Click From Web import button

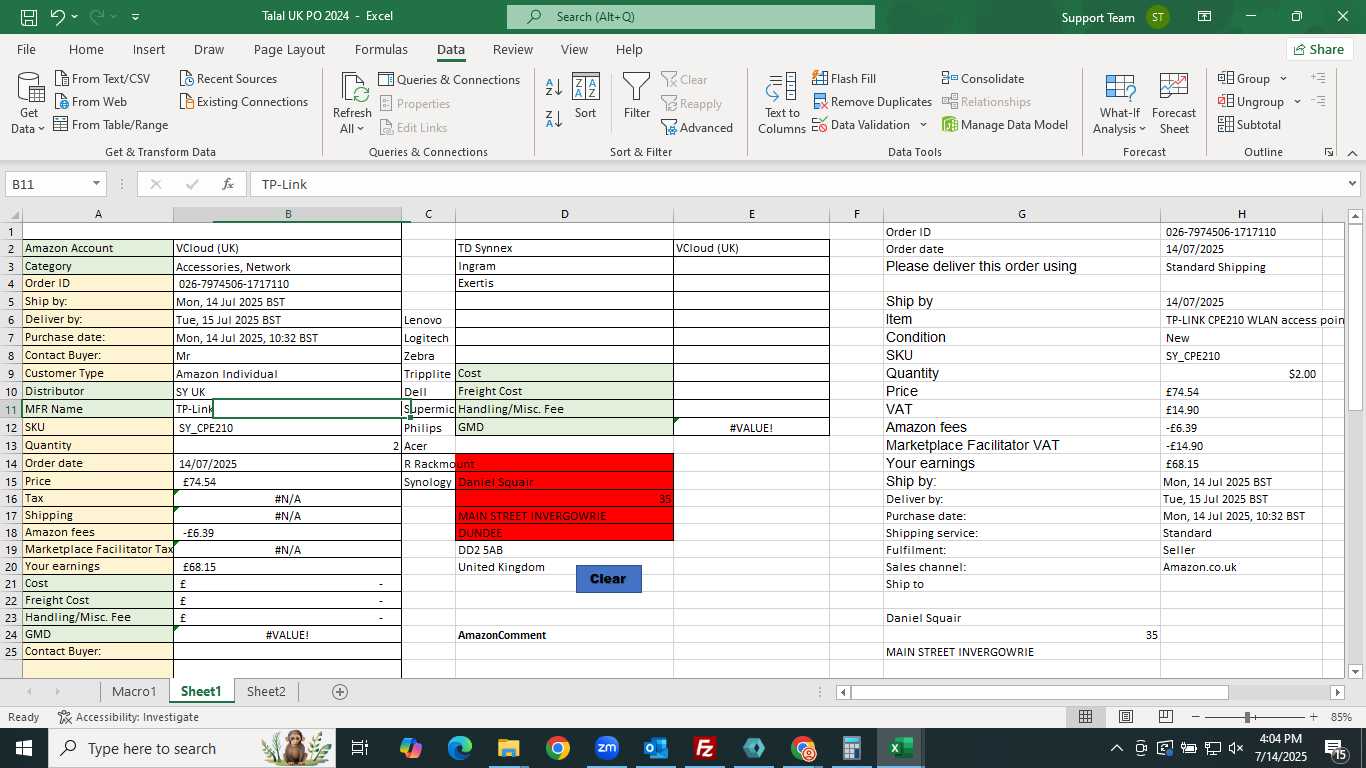(x=90, y=102)
